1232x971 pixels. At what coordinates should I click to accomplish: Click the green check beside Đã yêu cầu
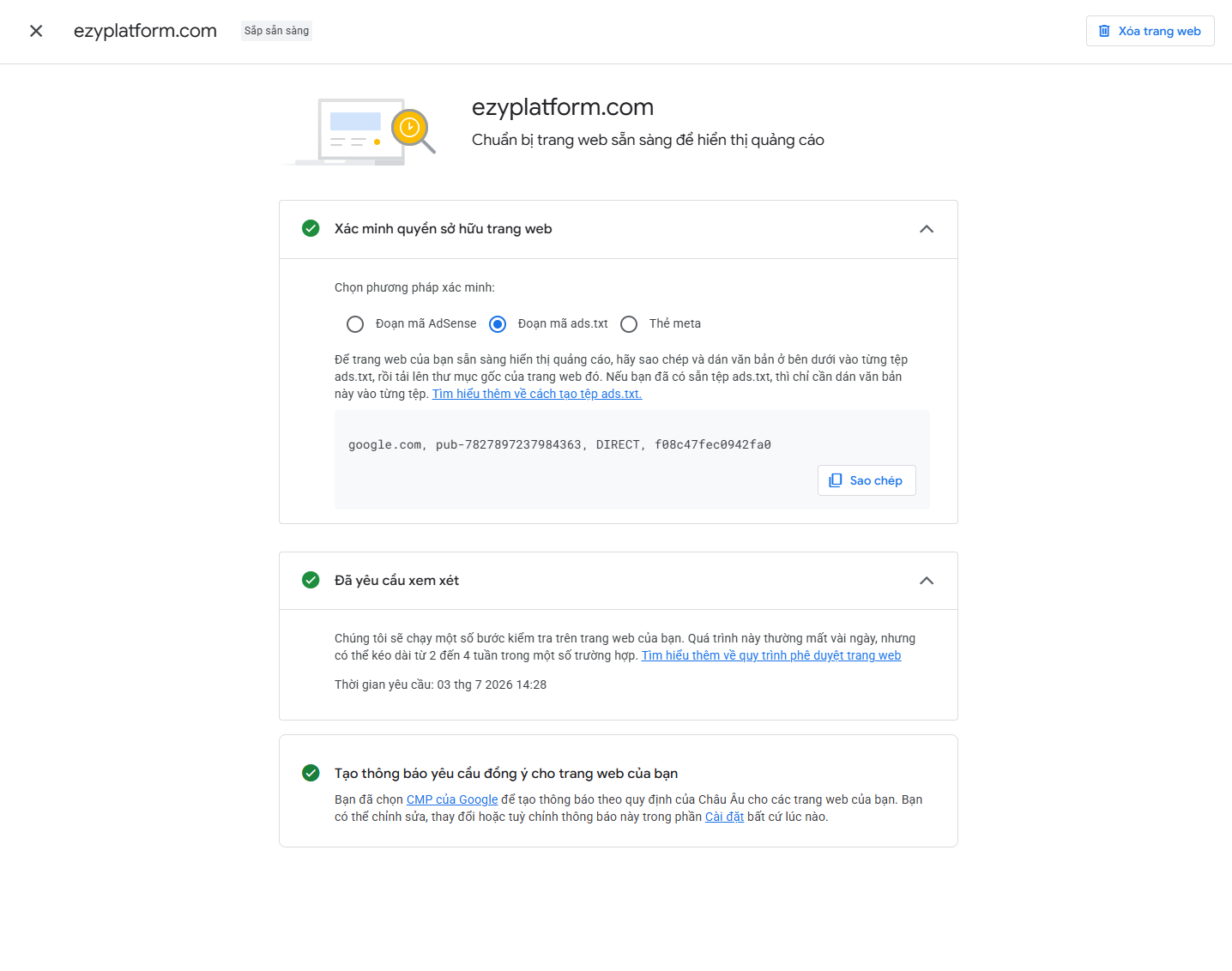click(311, 580)
